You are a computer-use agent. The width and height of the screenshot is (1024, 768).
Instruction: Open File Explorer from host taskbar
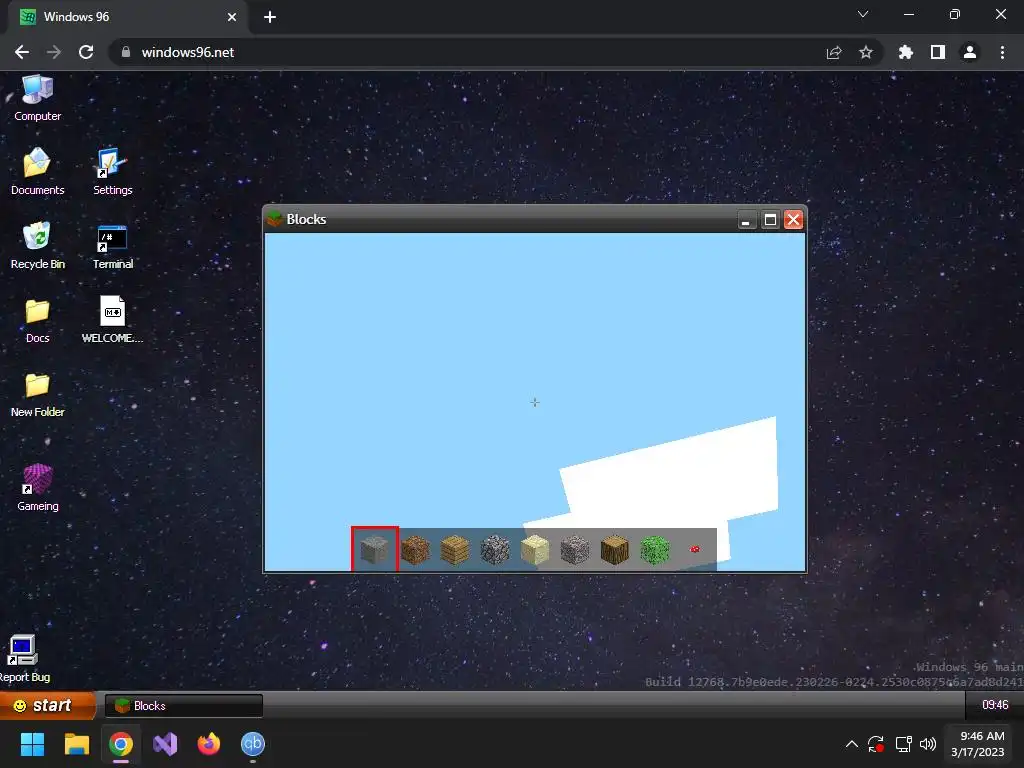[76, 744]
